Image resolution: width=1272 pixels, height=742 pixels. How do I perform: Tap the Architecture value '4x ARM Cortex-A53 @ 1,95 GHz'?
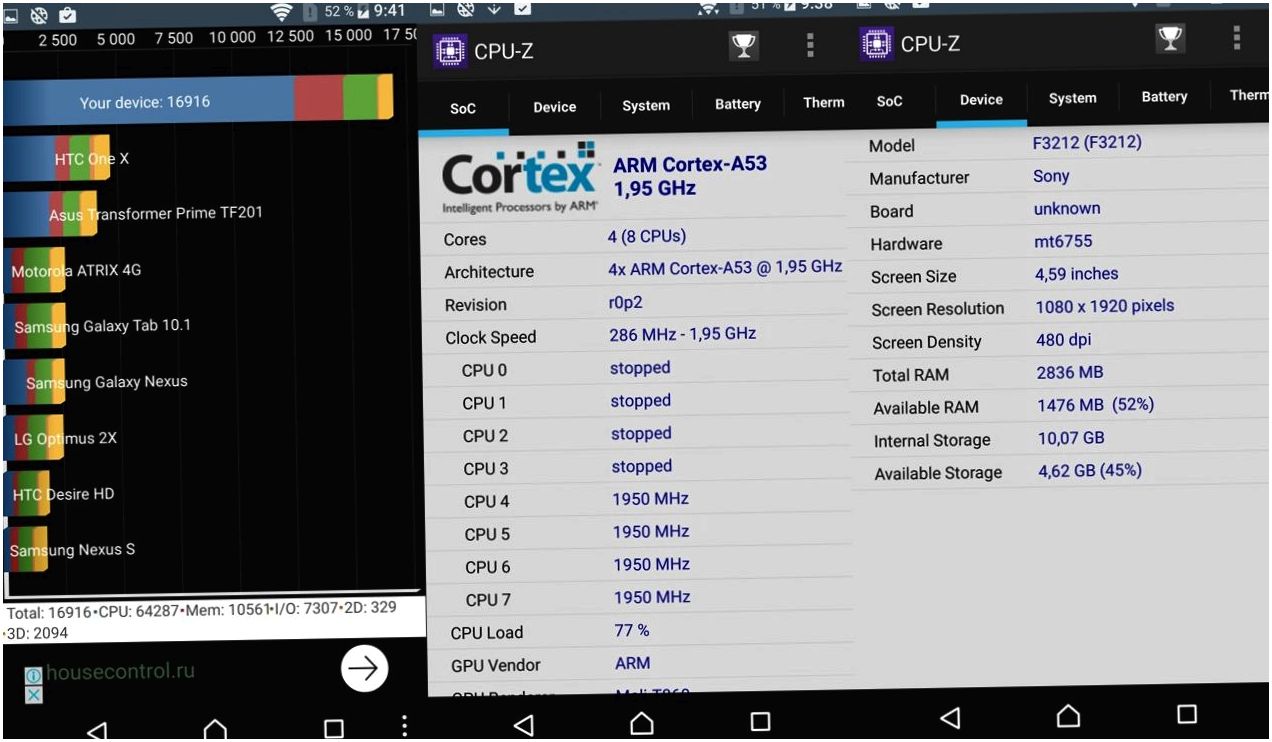pos(725,268)
